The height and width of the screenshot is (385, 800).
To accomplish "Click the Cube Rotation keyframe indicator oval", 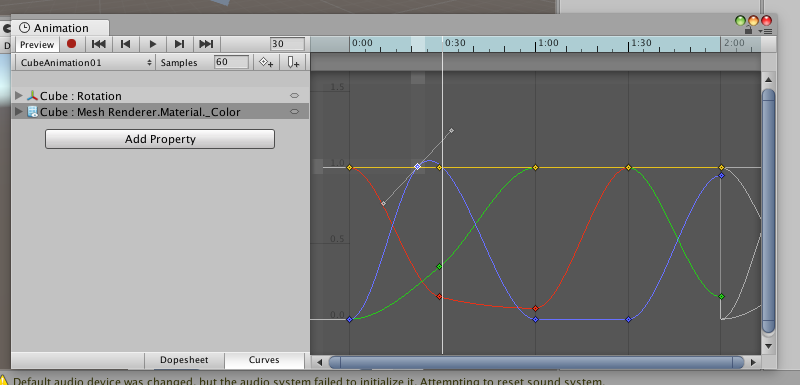I will 294,95.
